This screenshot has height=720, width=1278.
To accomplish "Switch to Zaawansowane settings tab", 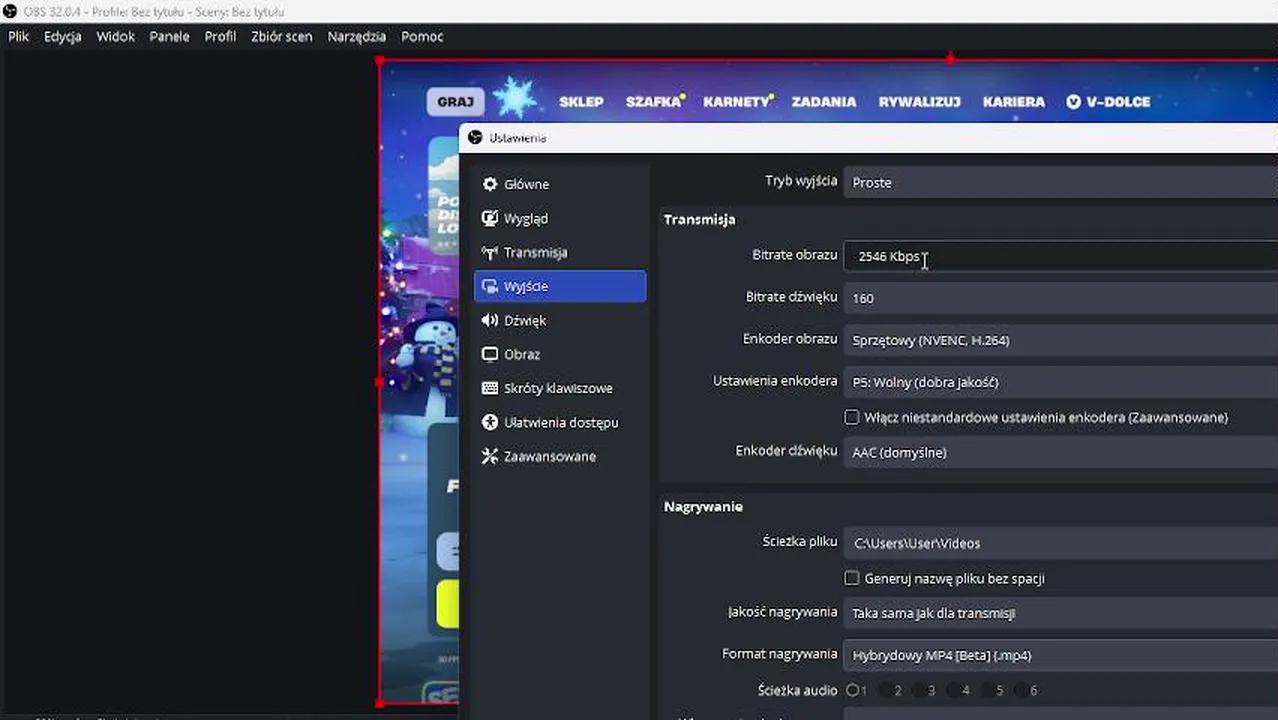I will pyautogui.click(x=560, y=456).
